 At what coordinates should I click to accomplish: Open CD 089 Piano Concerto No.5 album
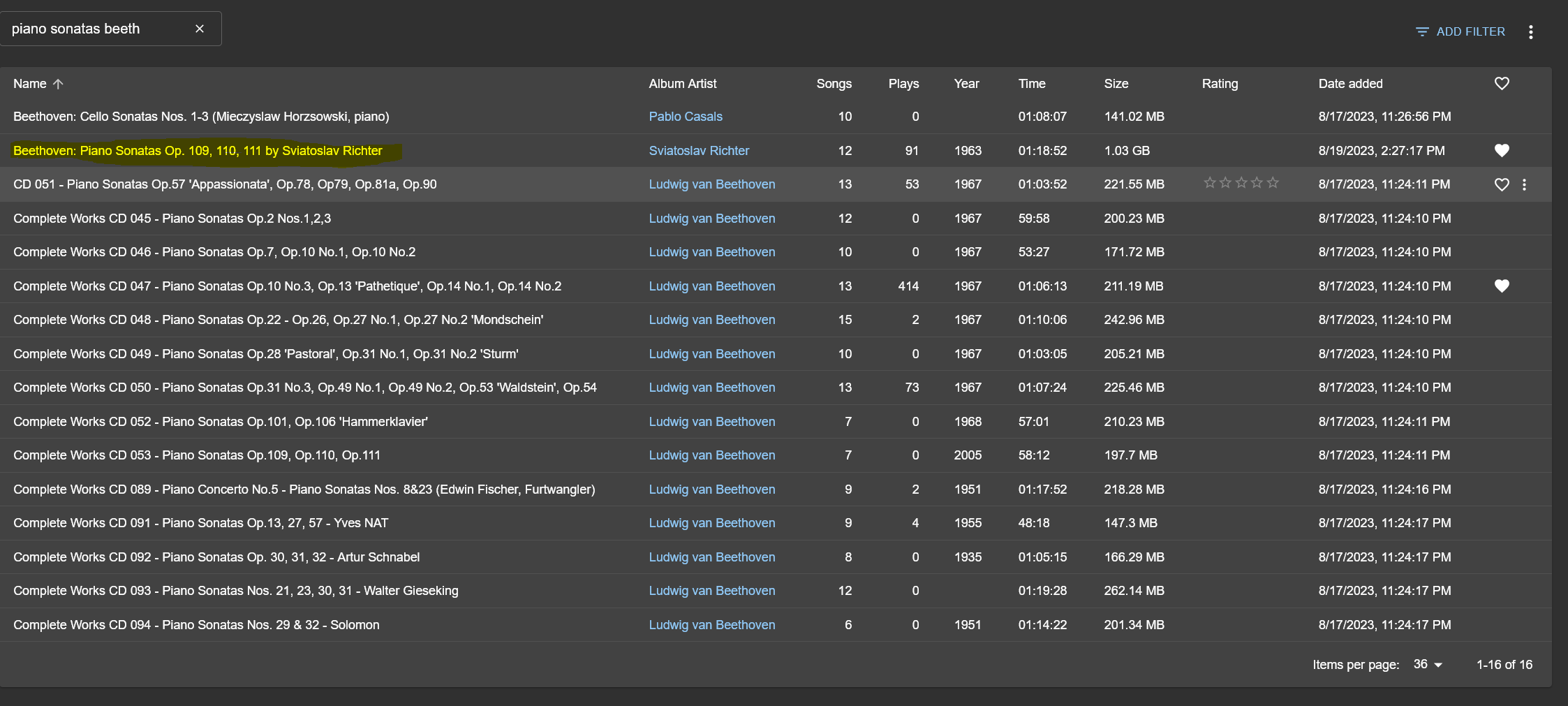(x=304, y=490)
